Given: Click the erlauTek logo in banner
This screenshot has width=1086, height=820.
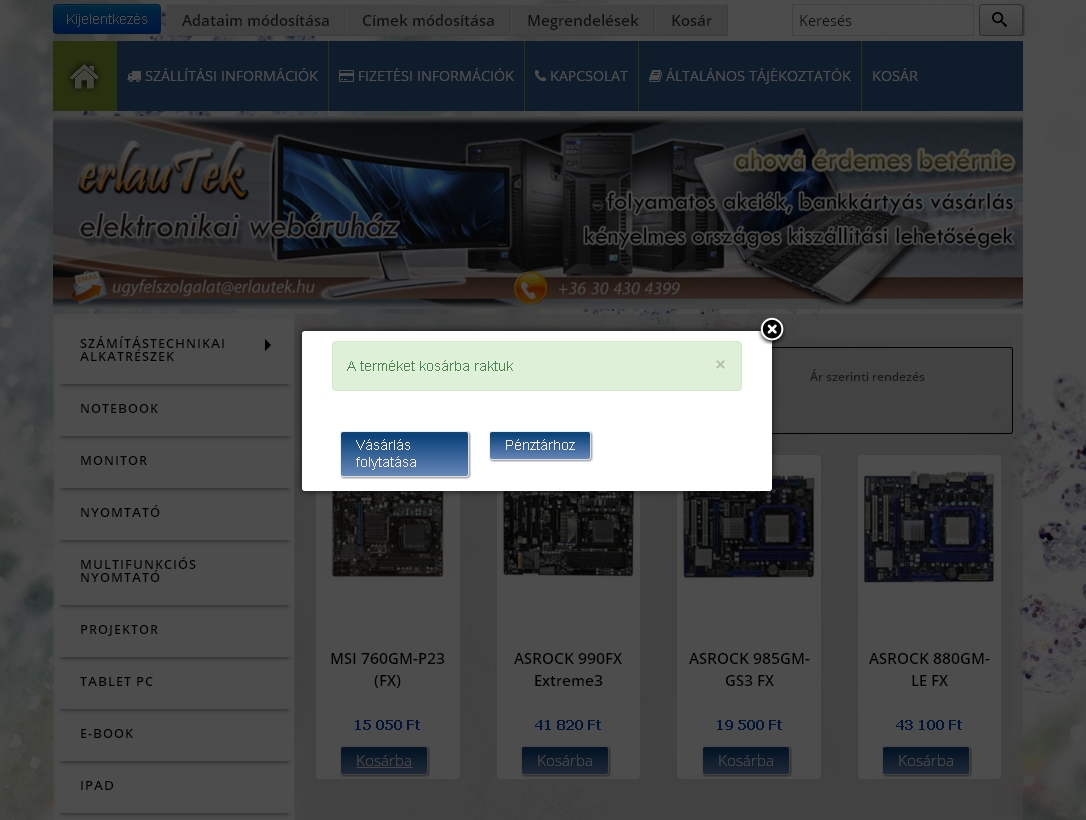Looking at the screenshot, I should 163,171.
